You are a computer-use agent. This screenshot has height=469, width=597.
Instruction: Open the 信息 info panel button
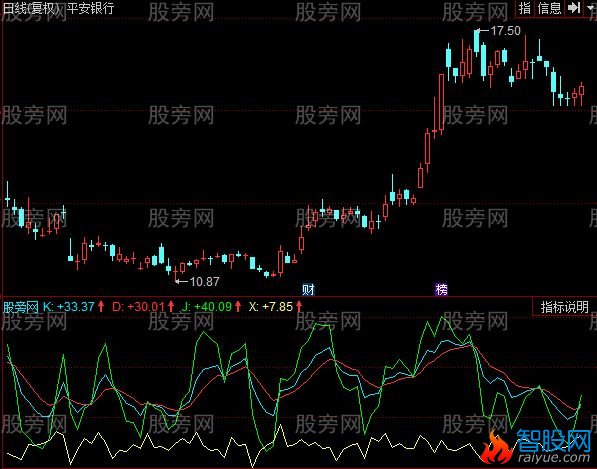(x=549, y=8)
